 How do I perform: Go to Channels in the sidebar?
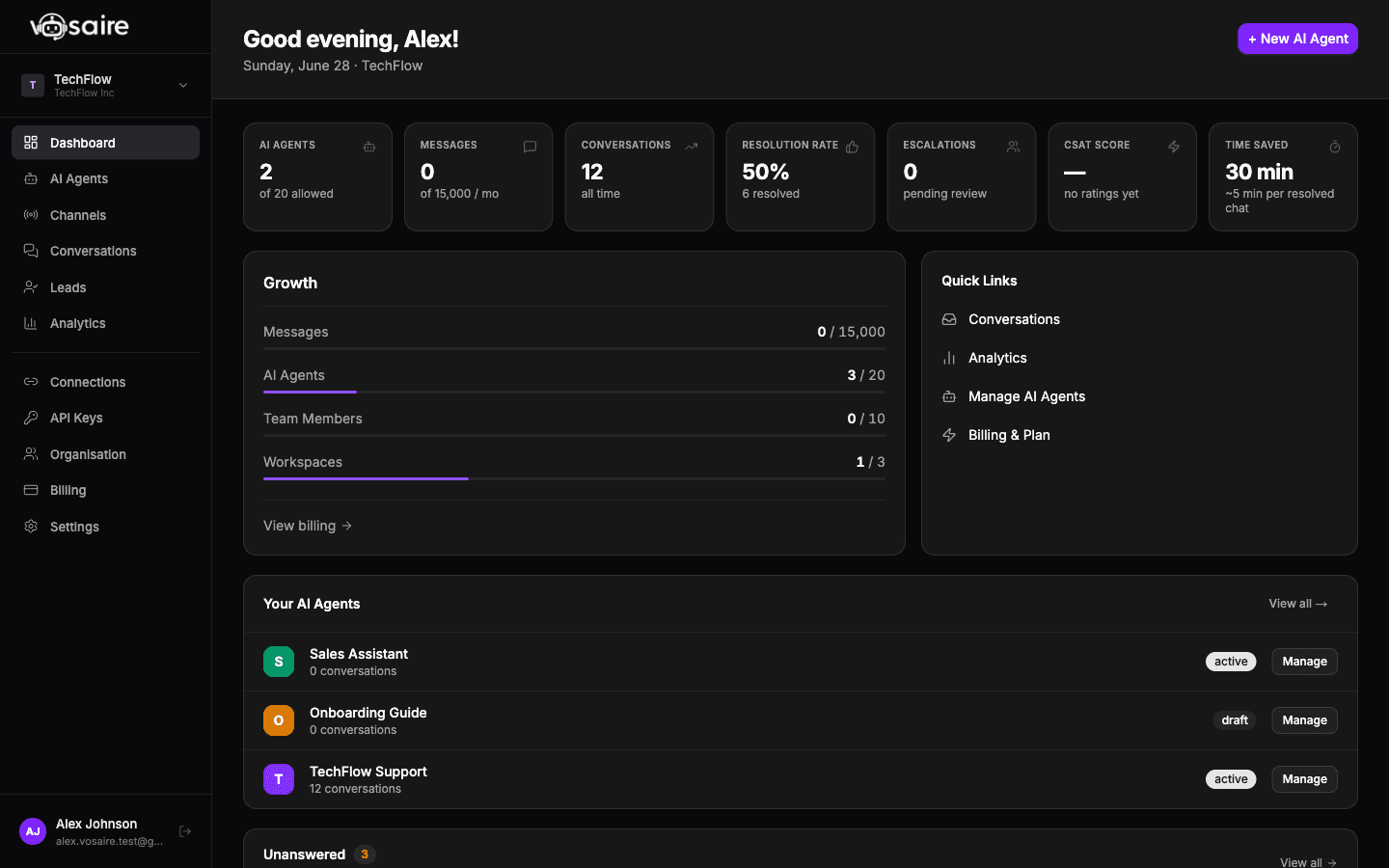pos(105,215)
